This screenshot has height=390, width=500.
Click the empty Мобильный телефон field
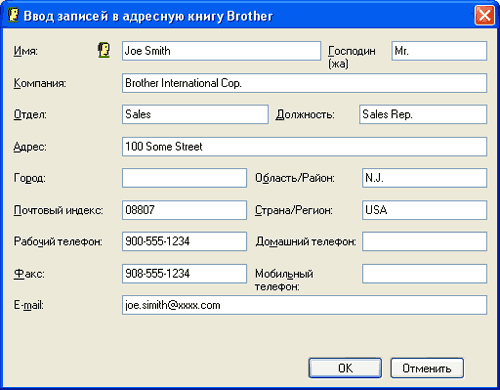coord(425,274)
